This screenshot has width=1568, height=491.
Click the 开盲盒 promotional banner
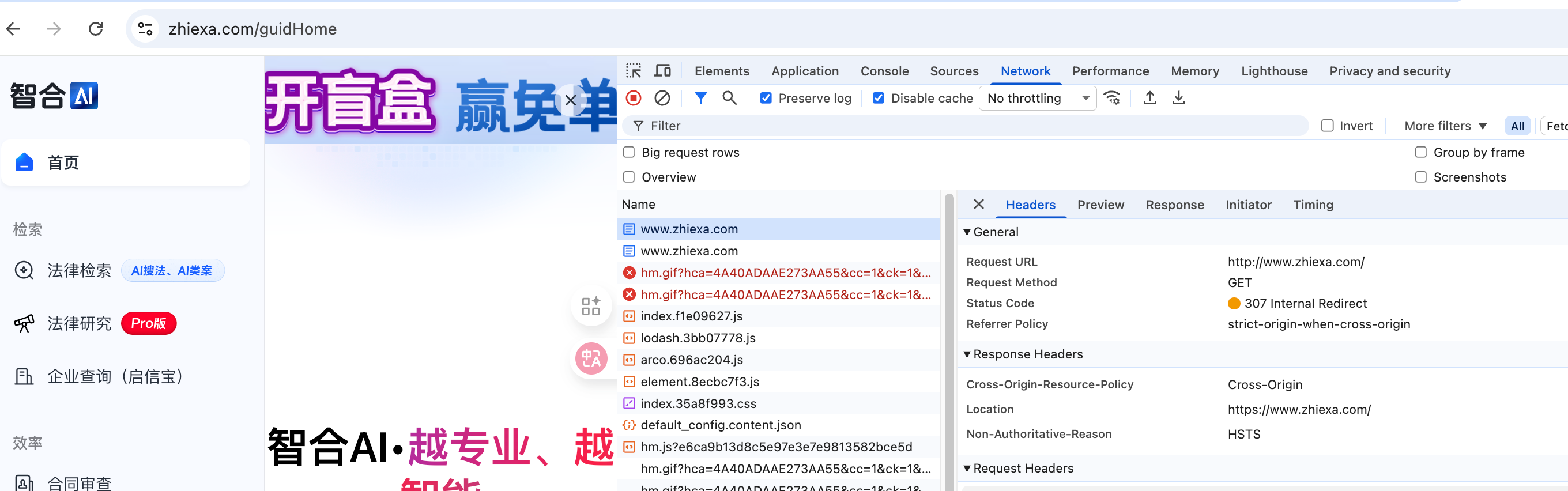point(439,101)
